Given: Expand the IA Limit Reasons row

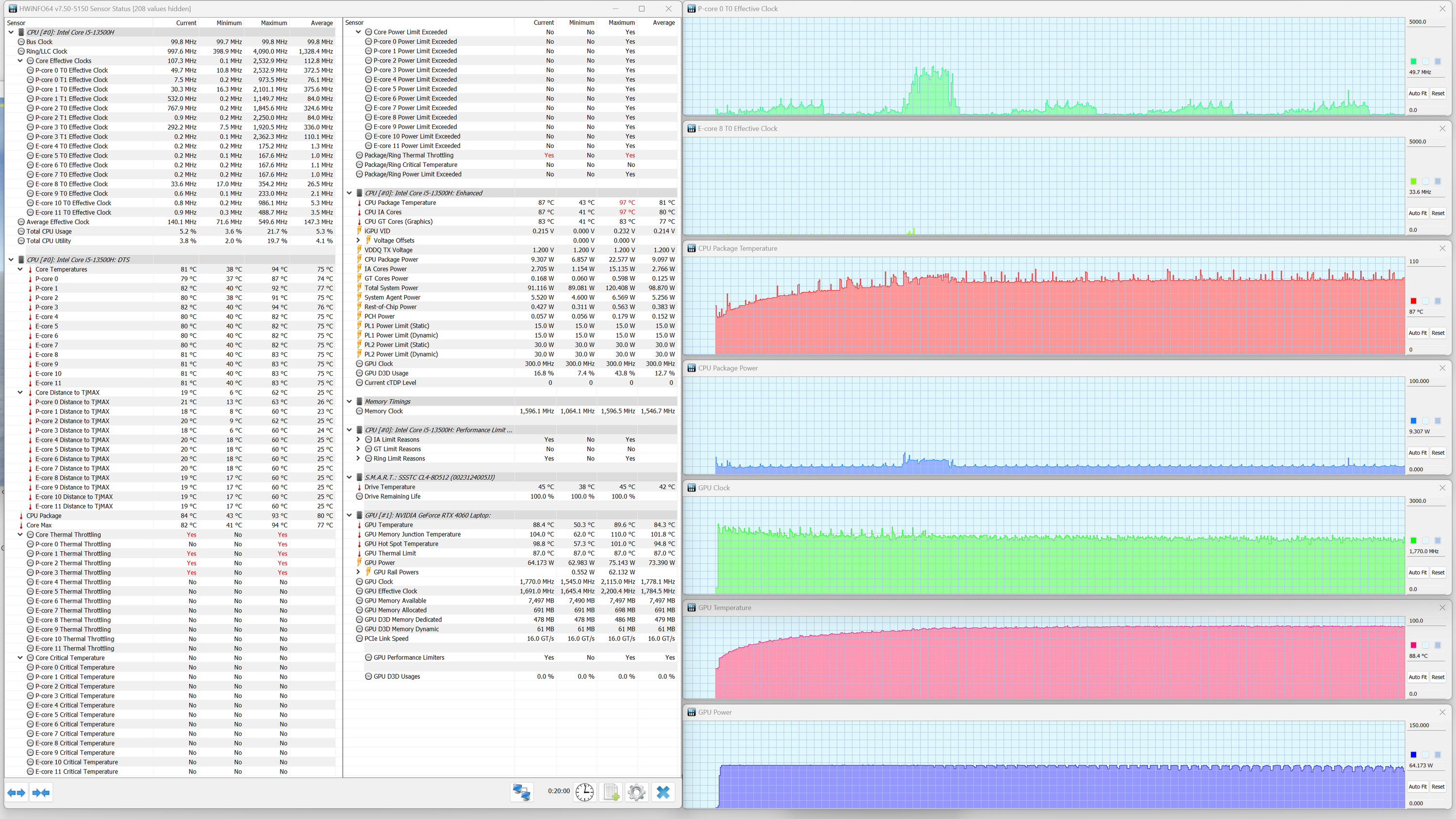Looking at the screenshot, I should point(358,440).
